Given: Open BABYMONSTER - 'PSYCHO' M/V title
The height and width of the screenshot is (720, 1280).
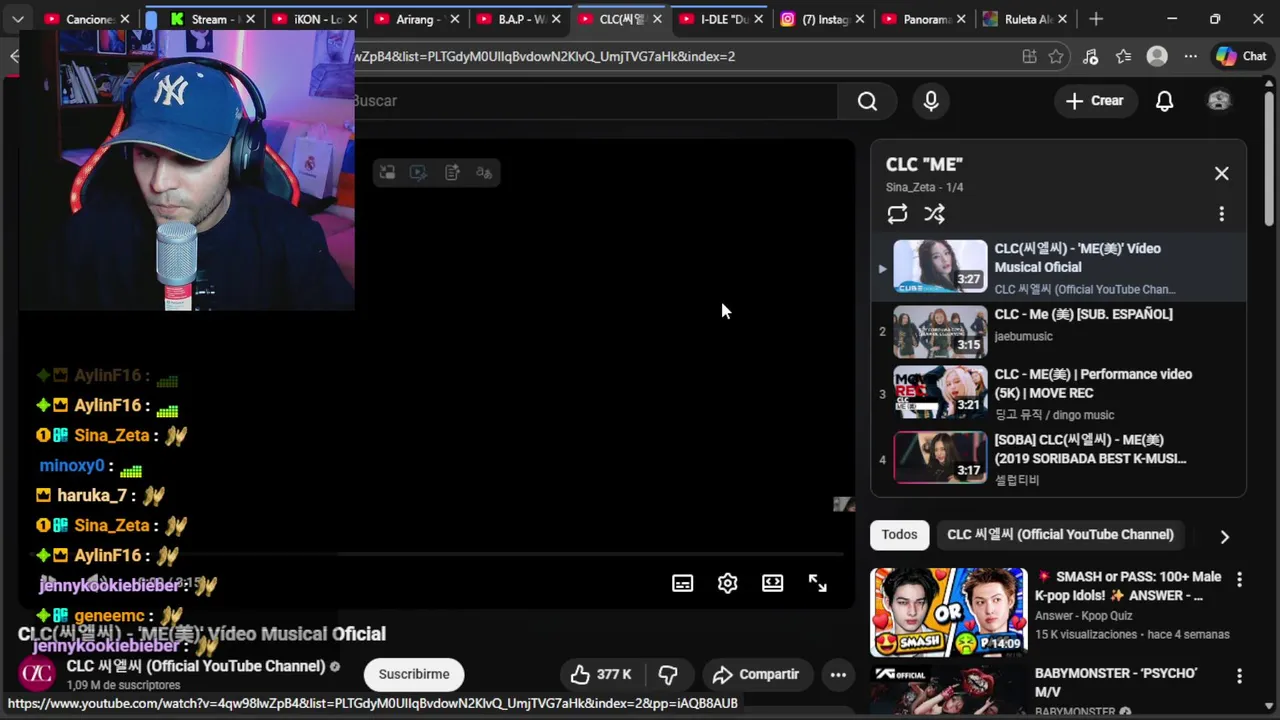Looking at the screenshot, I should (x=1116, y=682).
